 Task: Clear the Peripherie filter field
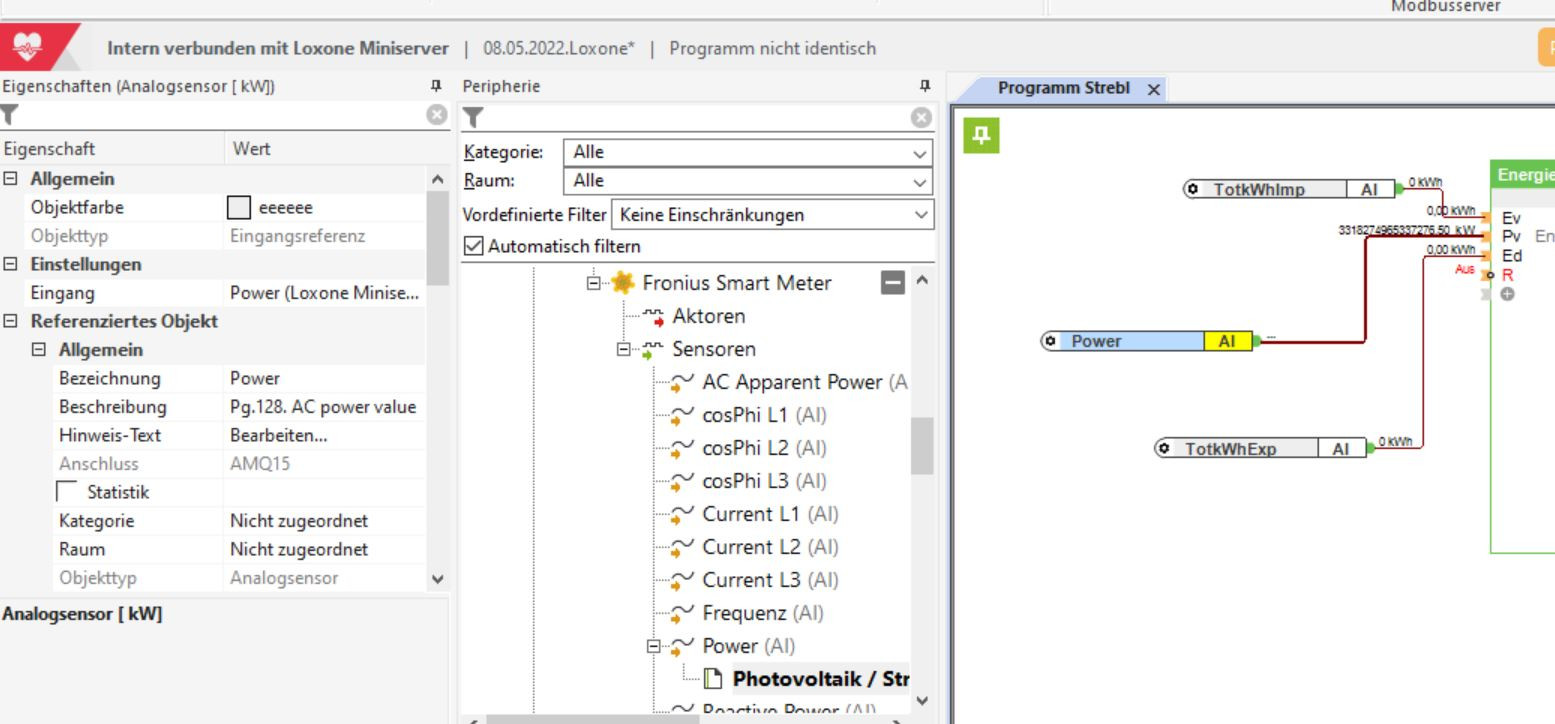921,118
